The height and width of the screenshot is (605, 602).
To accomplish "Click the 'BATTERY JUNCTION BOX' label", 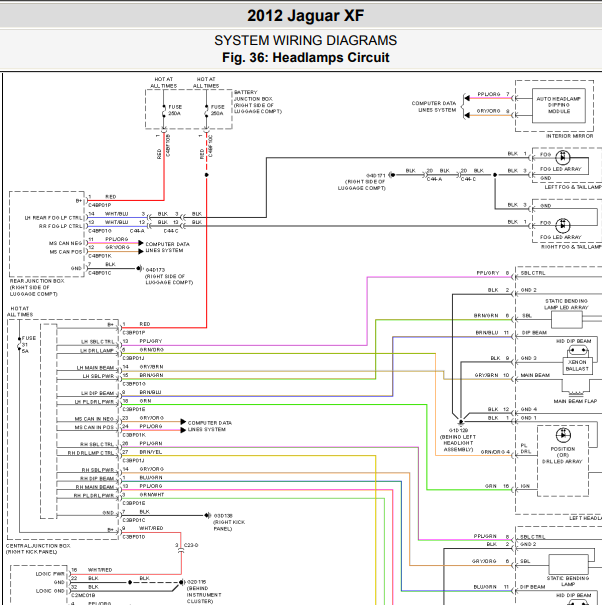I will [x=254, y=95].
